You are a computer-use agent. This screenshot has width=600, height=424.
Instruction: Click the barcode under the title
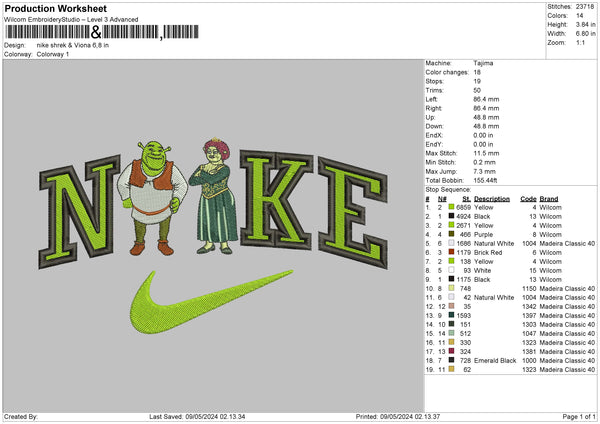point(102,32)
